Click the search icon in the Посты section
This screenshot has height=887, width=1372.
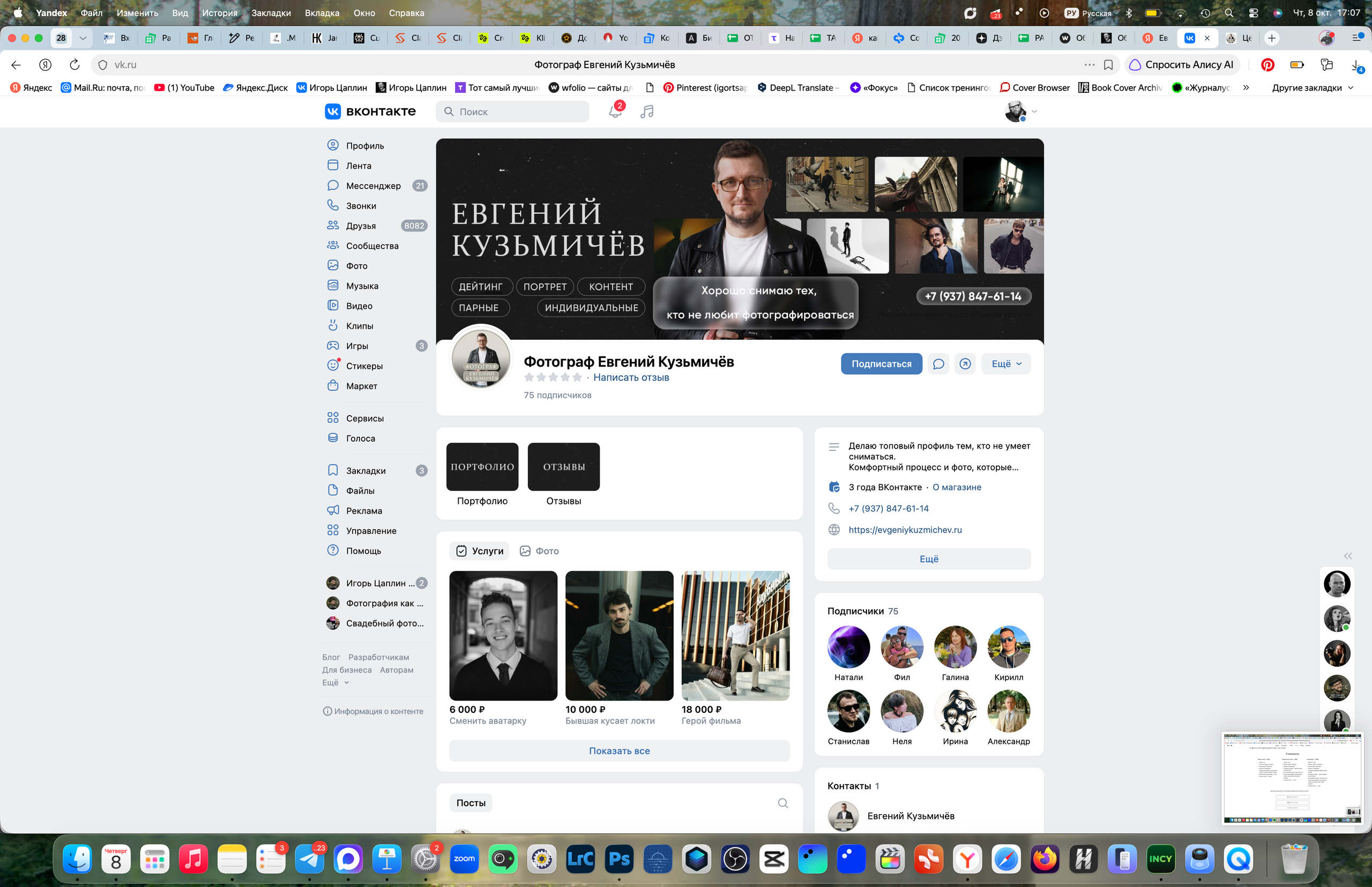point(783,803)
